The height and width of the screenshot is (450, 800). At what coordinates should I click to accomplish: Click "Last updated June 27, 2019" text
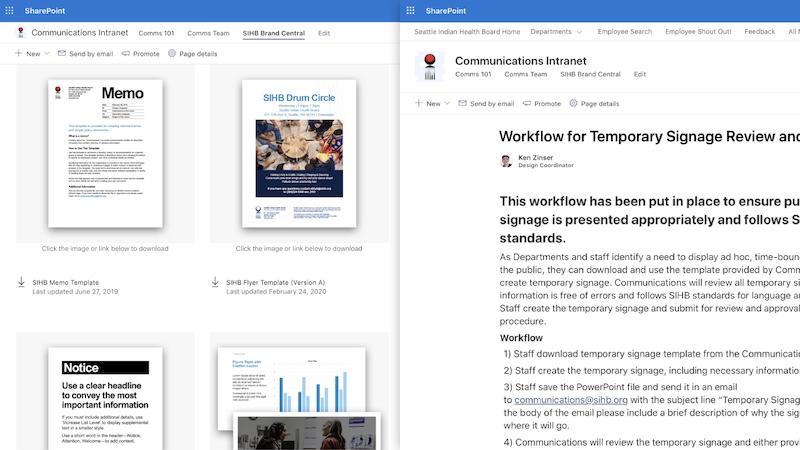75,291
